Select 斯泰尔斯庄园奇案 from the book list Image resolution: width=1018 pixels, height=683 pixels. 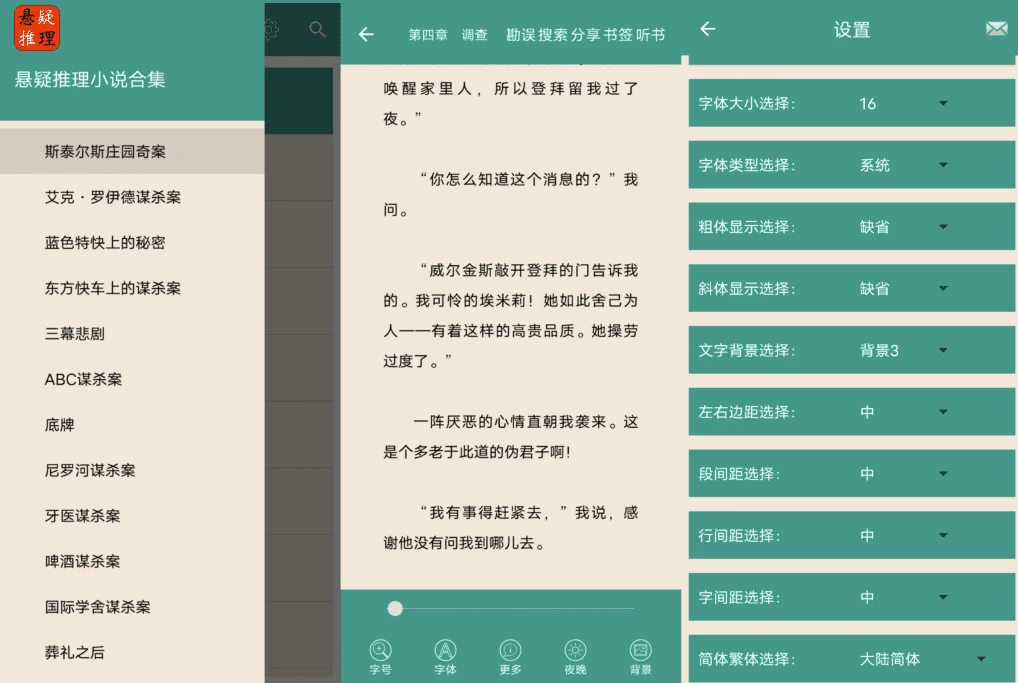pos(105,152)
